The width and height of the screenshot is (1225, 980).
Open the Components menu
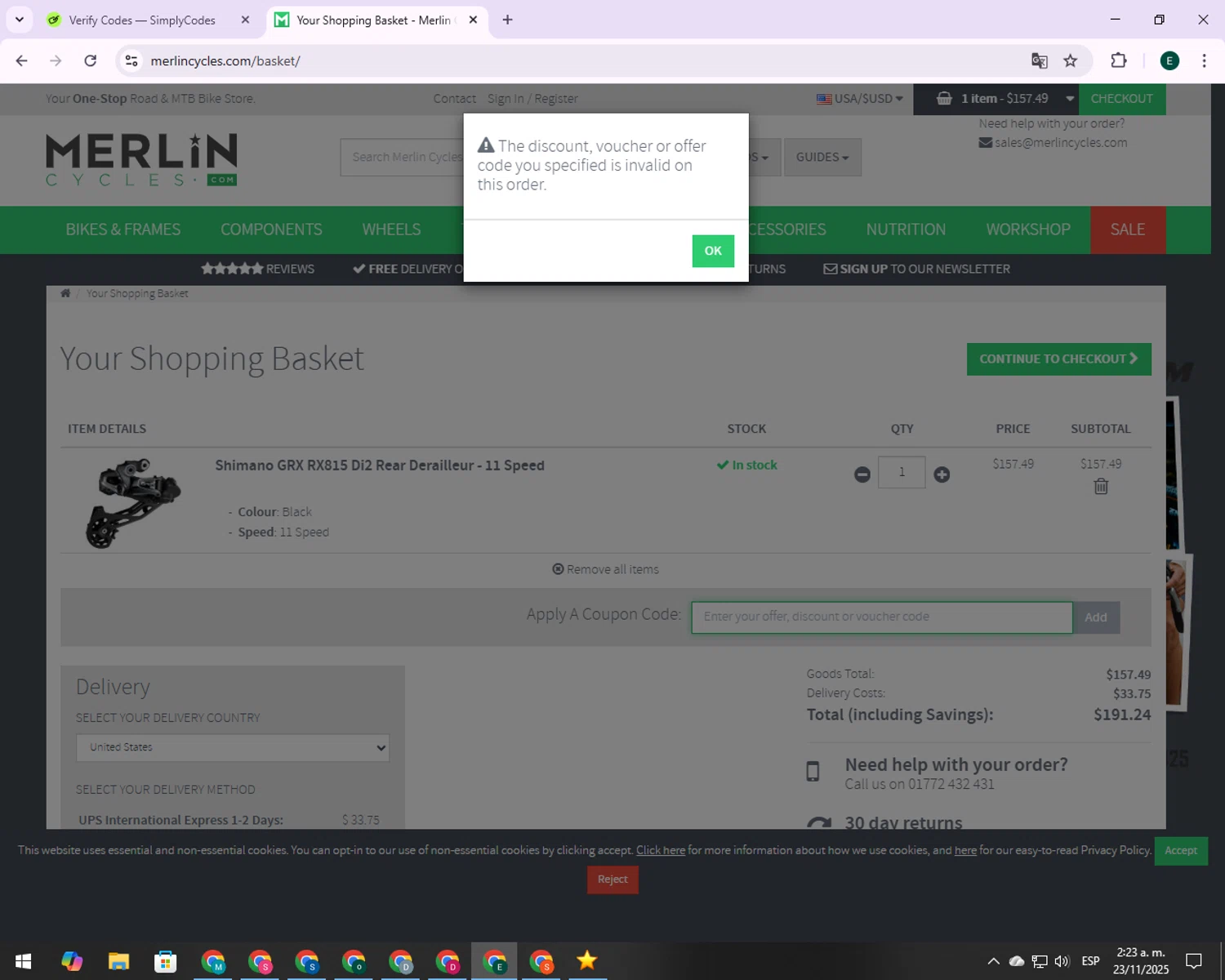[271, 229]
